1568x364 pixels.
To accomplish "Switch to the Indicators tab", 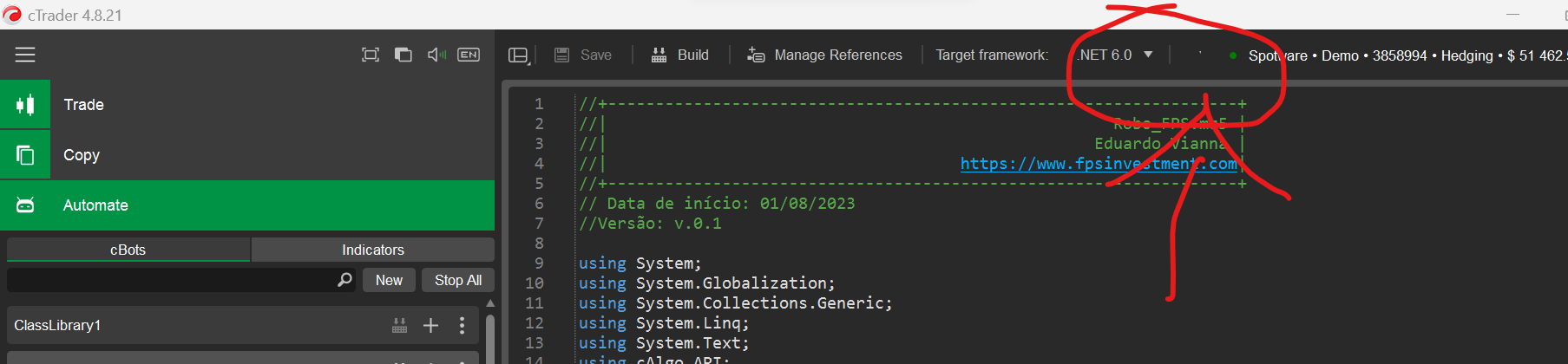I will point(373,250).
